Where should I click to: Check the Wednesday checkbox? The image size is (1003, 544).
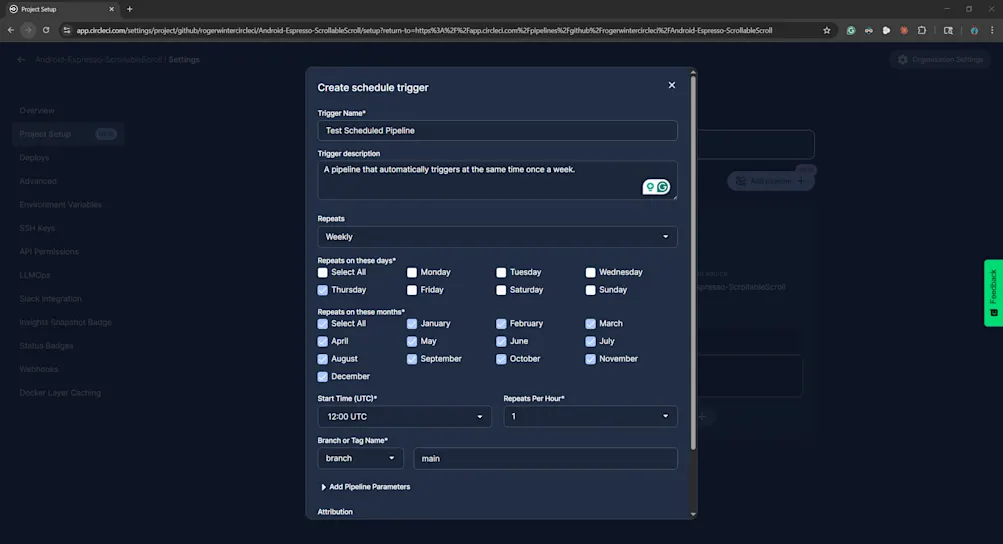click(x=590, y=273)
